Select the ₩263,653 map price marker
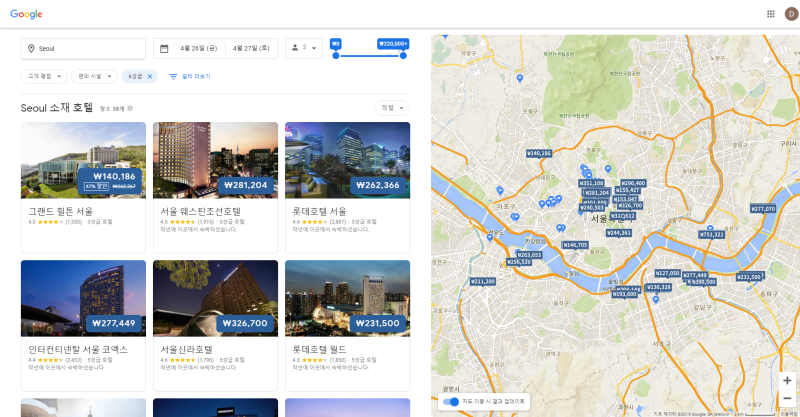The width and height of the screenshot is (800, 417). 529,255
